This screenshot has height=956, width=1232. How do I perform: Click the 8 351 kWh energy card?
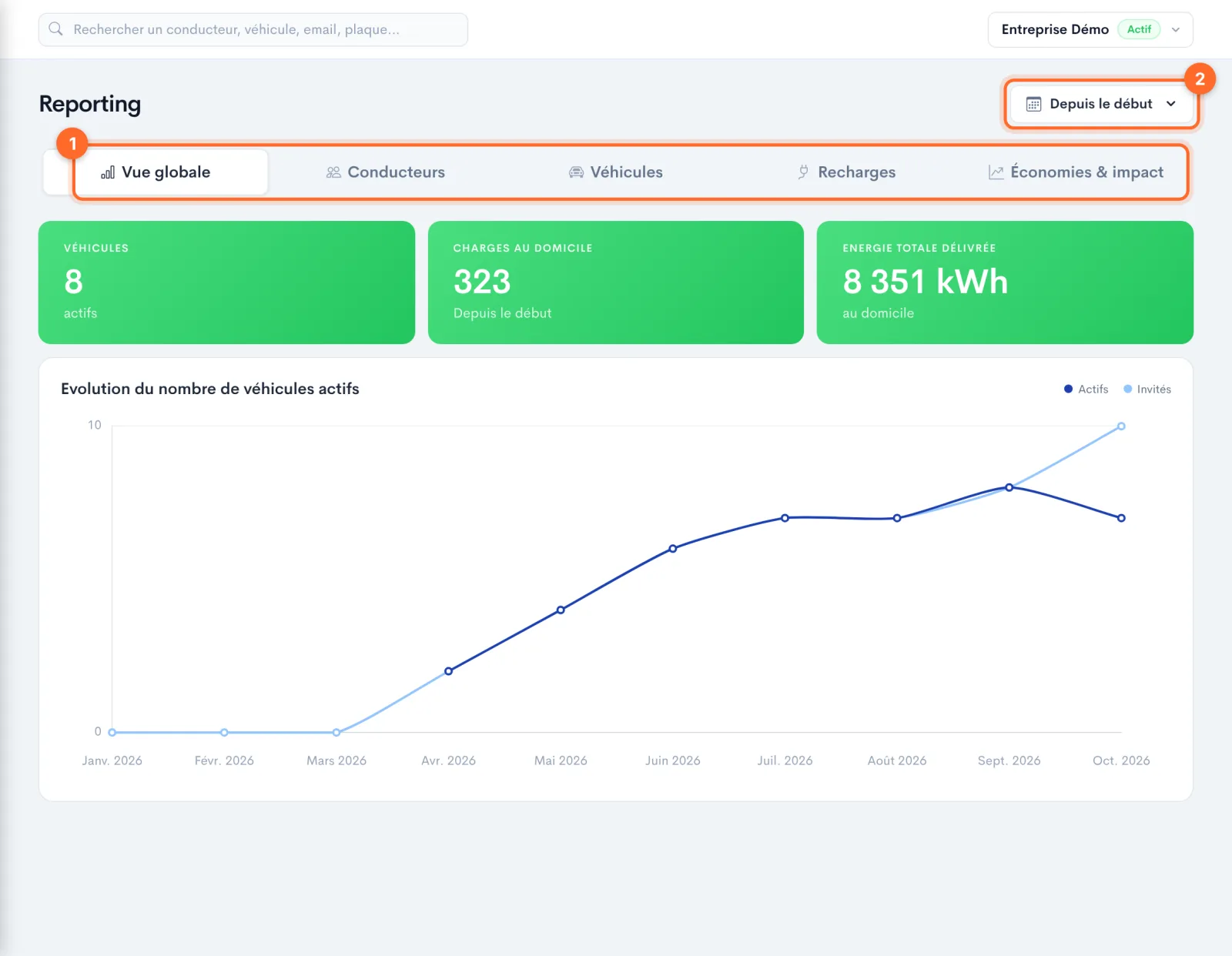pyautogui.click(x=1005, y=282)
